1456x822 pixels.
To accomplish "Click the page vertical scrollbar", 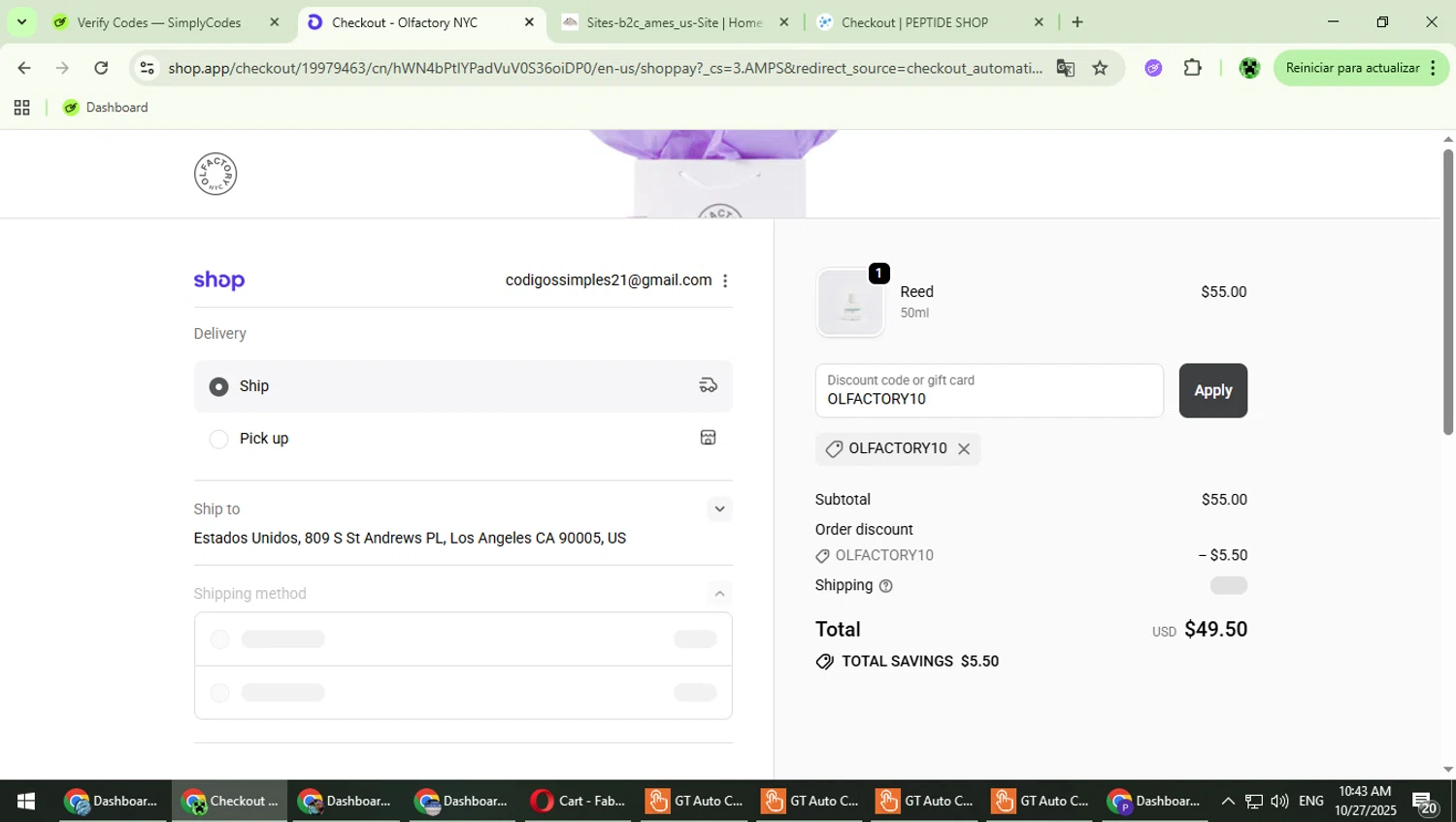I will pos(1447,291).
